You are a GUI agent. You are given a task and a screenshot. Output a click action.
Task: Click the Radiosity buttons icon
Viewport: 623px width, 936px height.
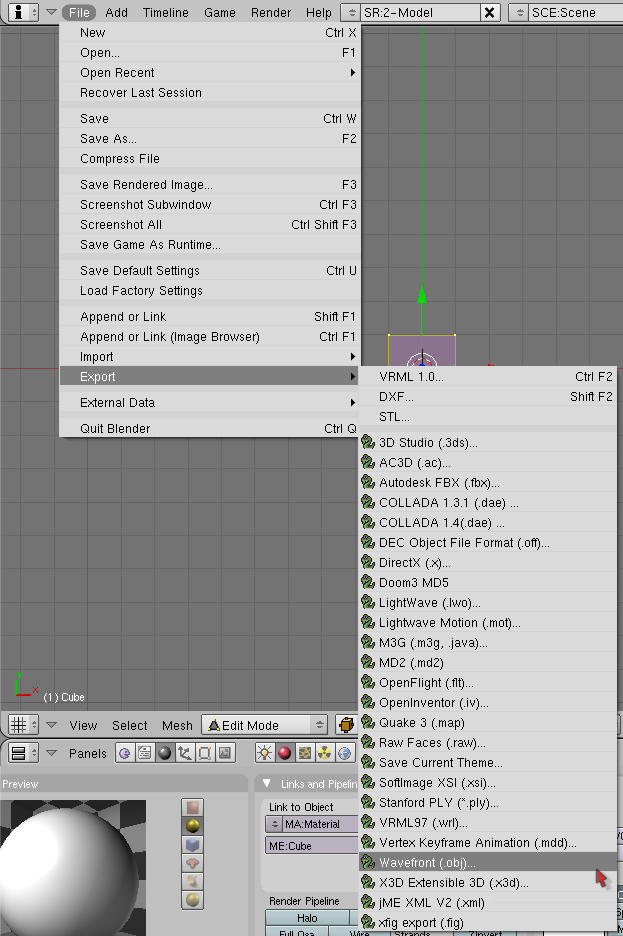[x=325, y=753]
